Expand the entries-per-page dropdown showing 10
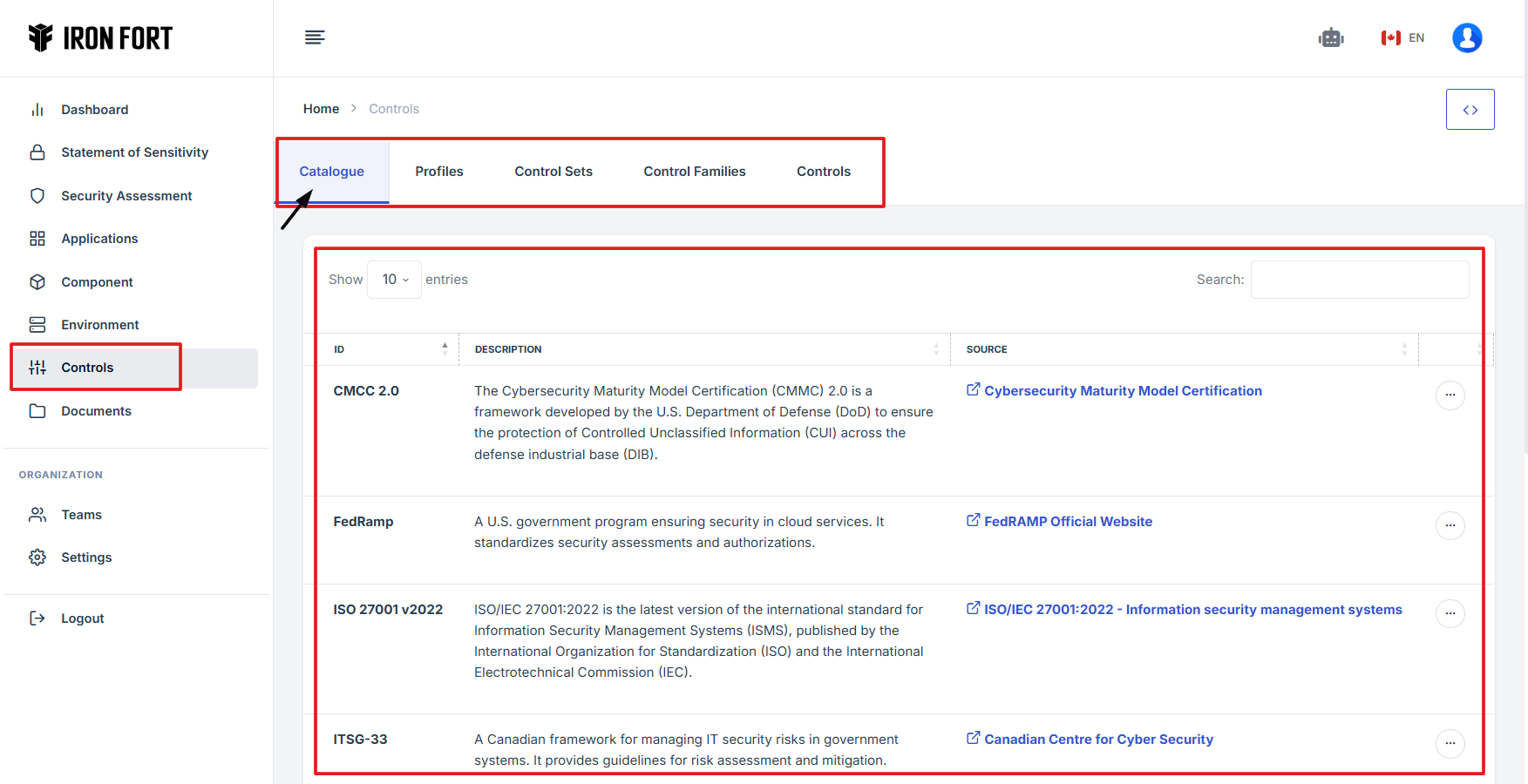 (x=395, y=280)
